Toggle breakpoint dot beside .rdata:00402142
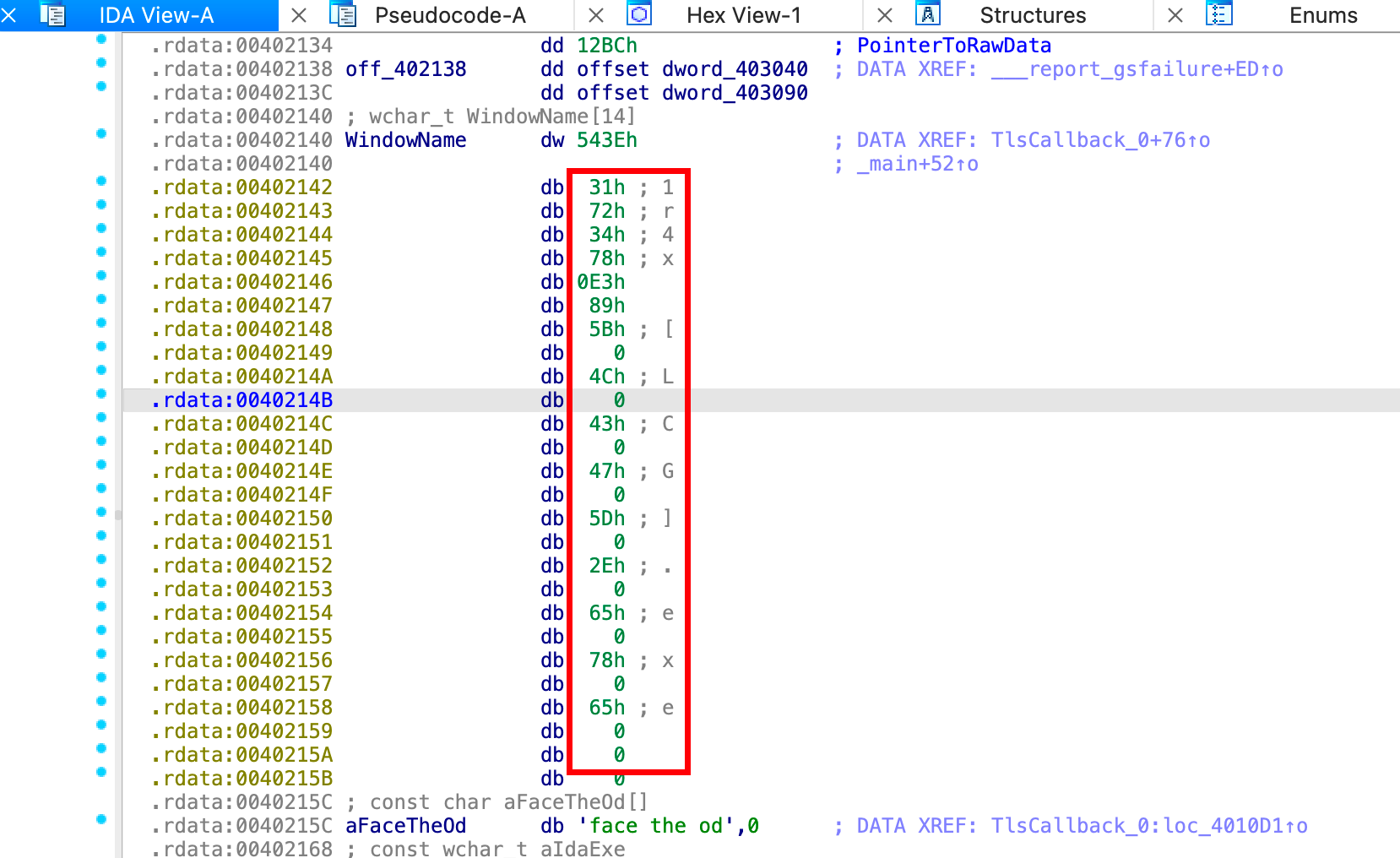 click(x=101, y=181)
